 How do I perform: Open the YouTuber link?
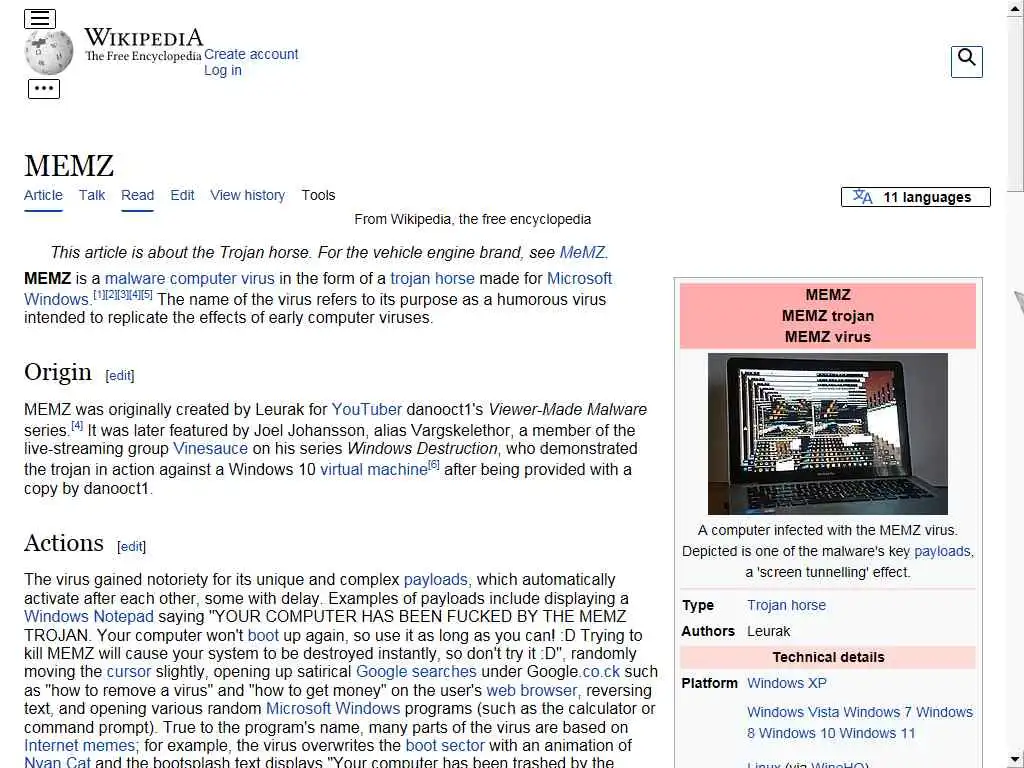[366, 409]
